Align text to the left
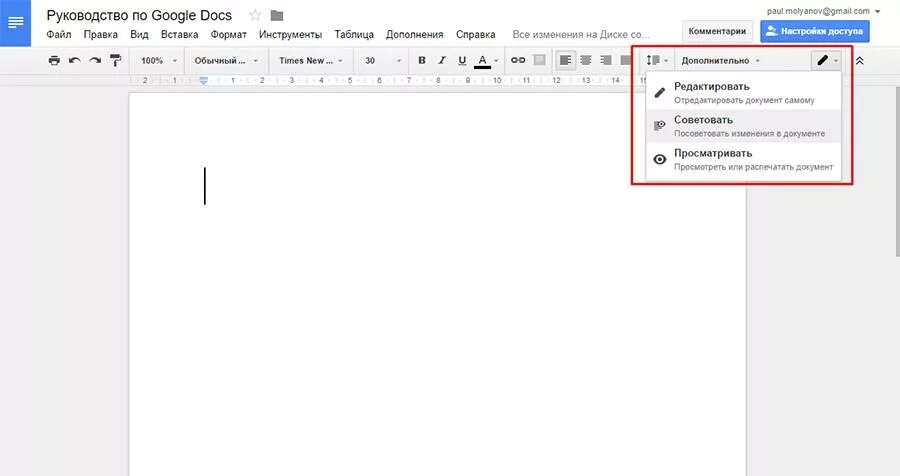This screenshot has width=900, height=476. (565, 60)
